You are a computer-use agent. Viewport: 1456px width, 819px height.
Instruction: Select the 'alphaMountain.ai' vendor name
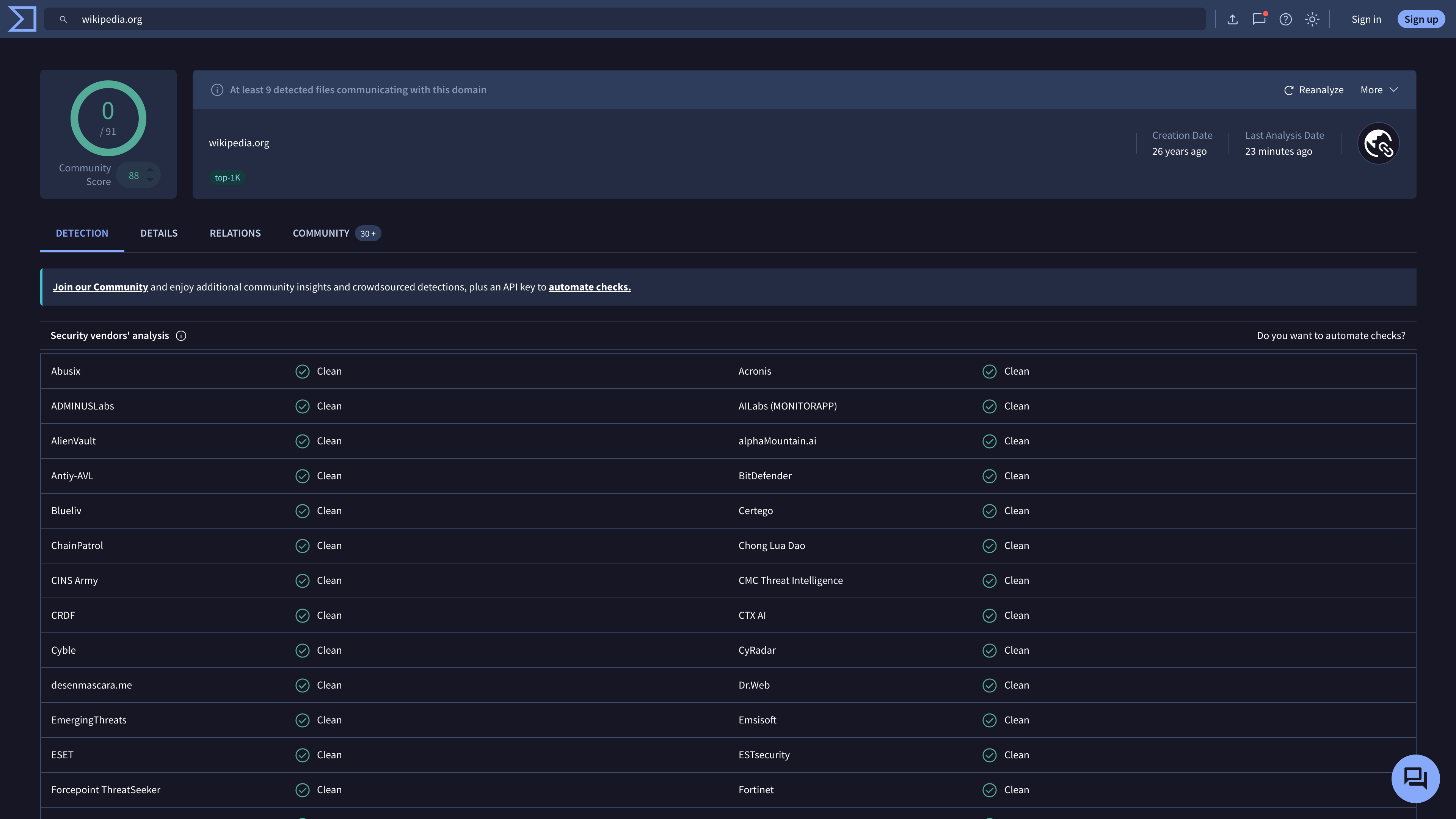coord(777,441)
